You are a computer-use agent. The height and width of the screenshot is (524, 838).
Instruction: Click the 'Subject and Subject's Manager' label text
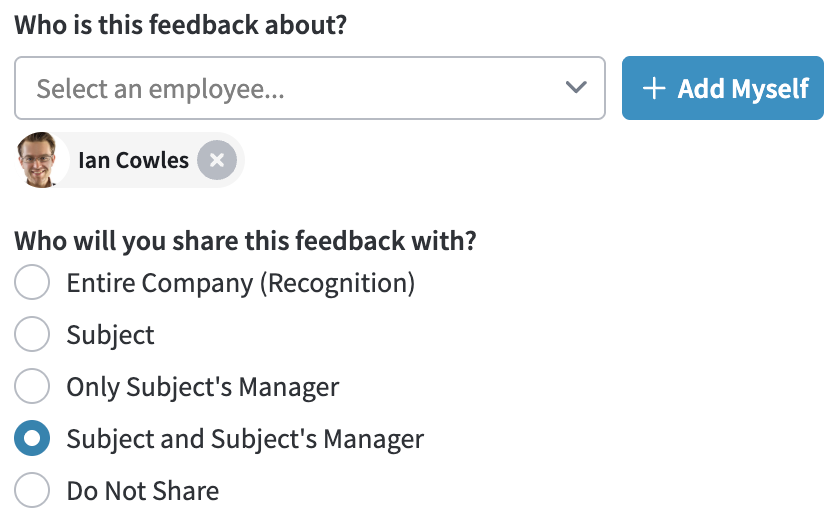click(x=245, y=440)
